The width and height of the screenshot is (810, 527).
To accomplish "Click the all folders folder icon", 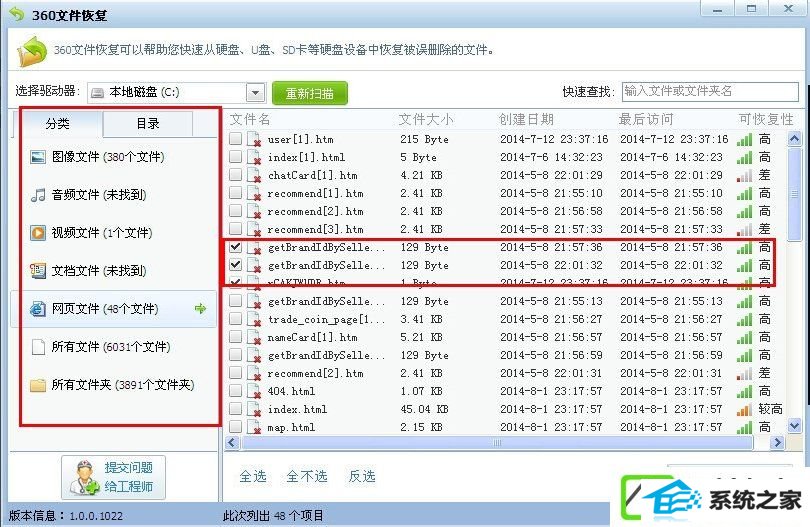I will (x=38, y=385).
